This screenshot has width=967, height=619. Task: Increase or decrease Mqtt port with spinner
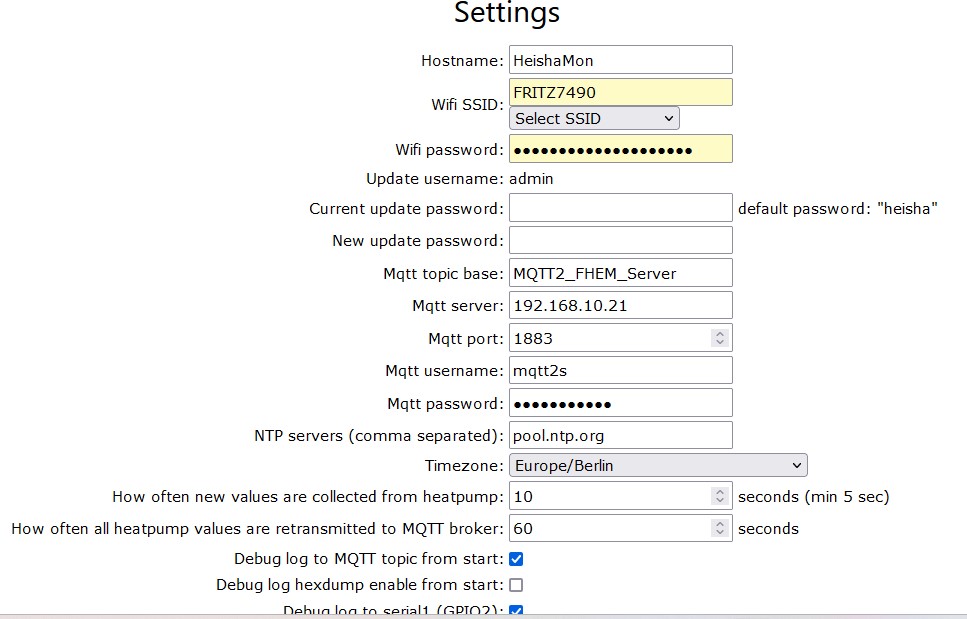719,338
